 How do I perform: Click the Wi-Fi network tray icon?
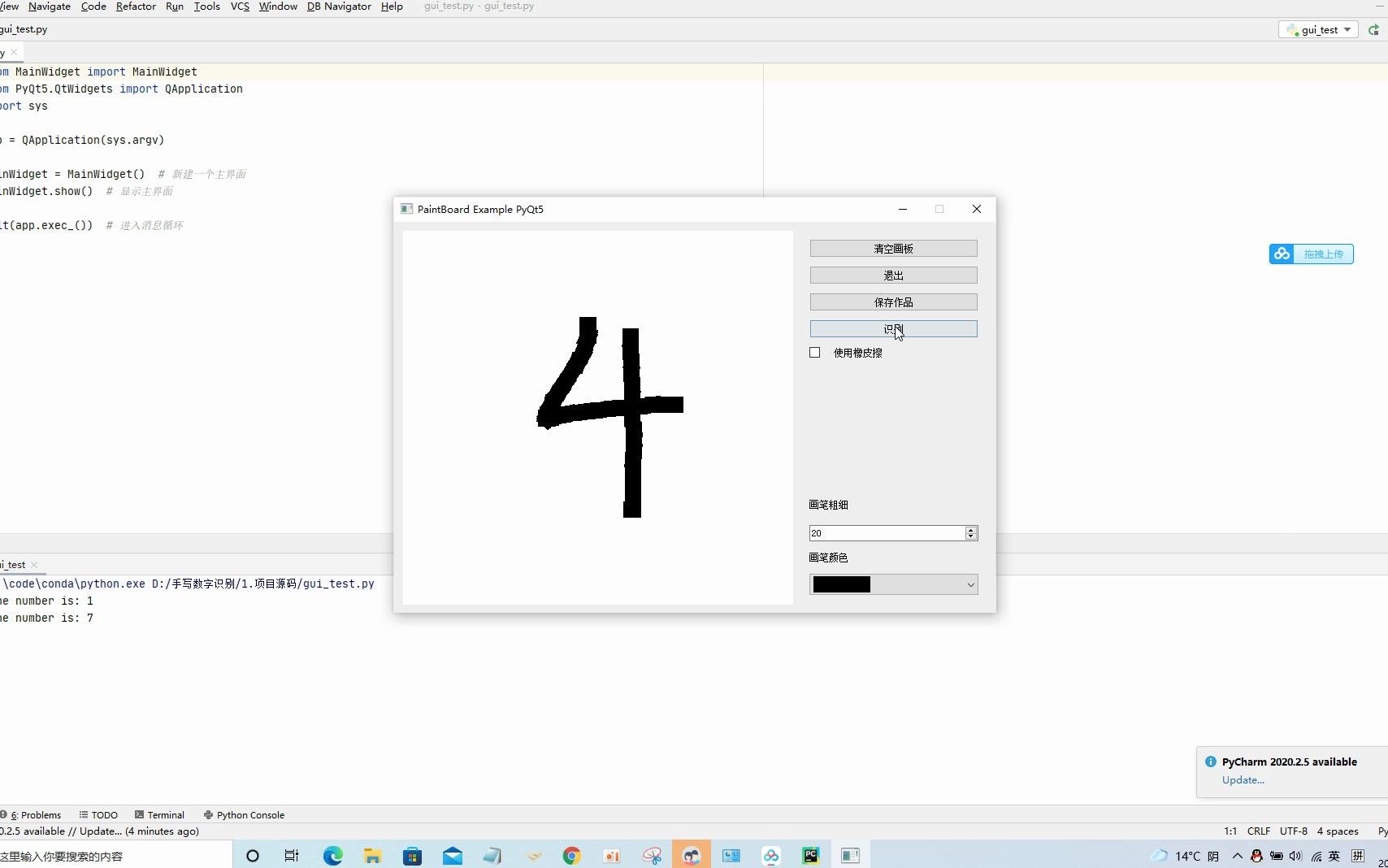(1316, 856)
